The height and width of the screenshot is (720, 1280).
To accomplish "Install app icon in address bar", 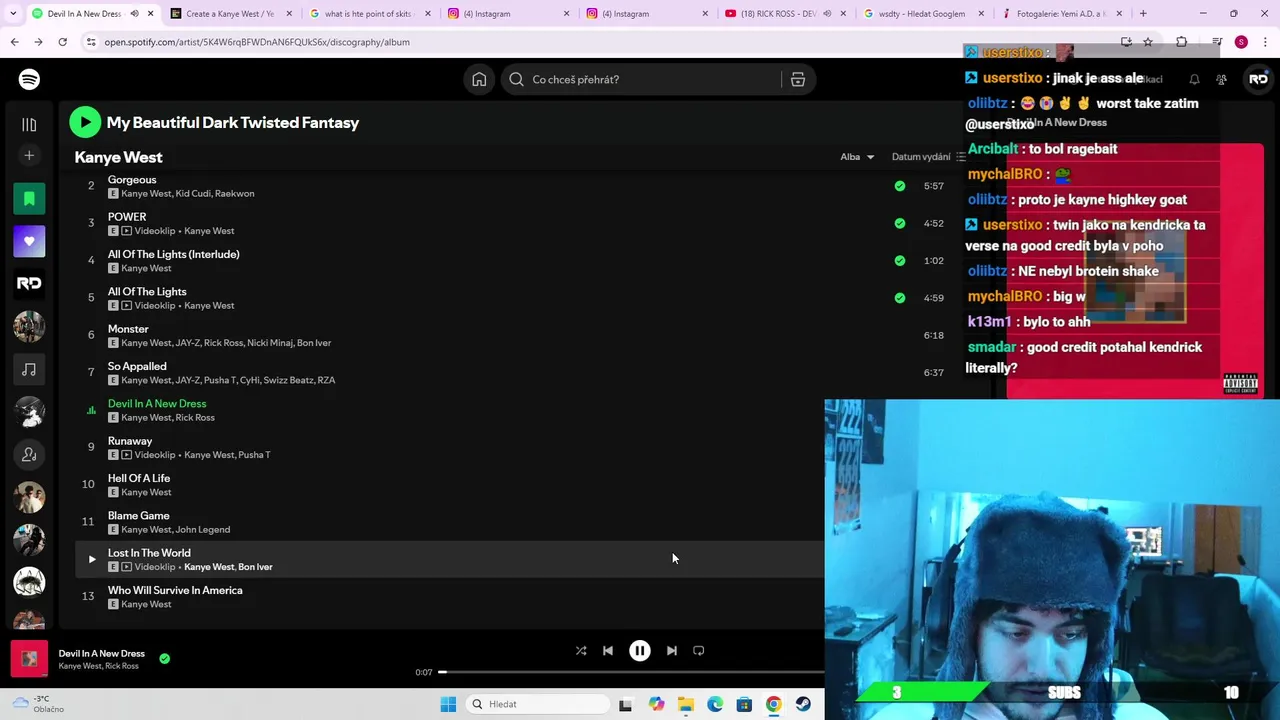I will click(1126, 42).
